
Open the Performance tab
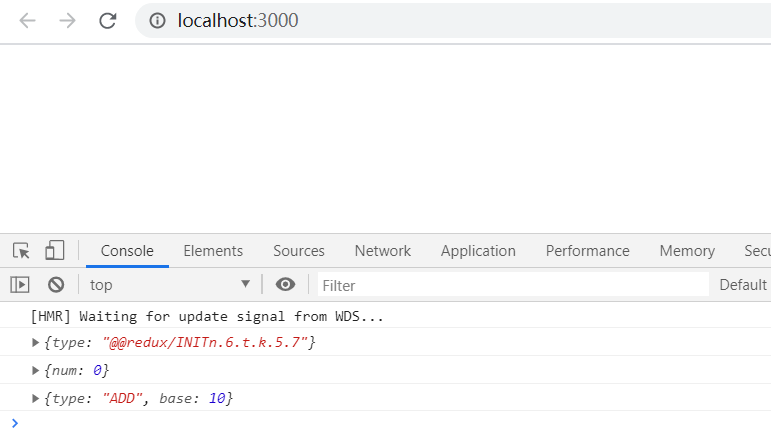(588, 251)
